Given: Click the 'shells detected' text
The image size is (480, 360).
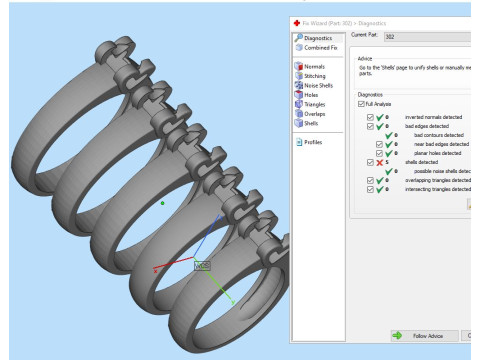Looking at the screenshot, I should pos(421,162).
